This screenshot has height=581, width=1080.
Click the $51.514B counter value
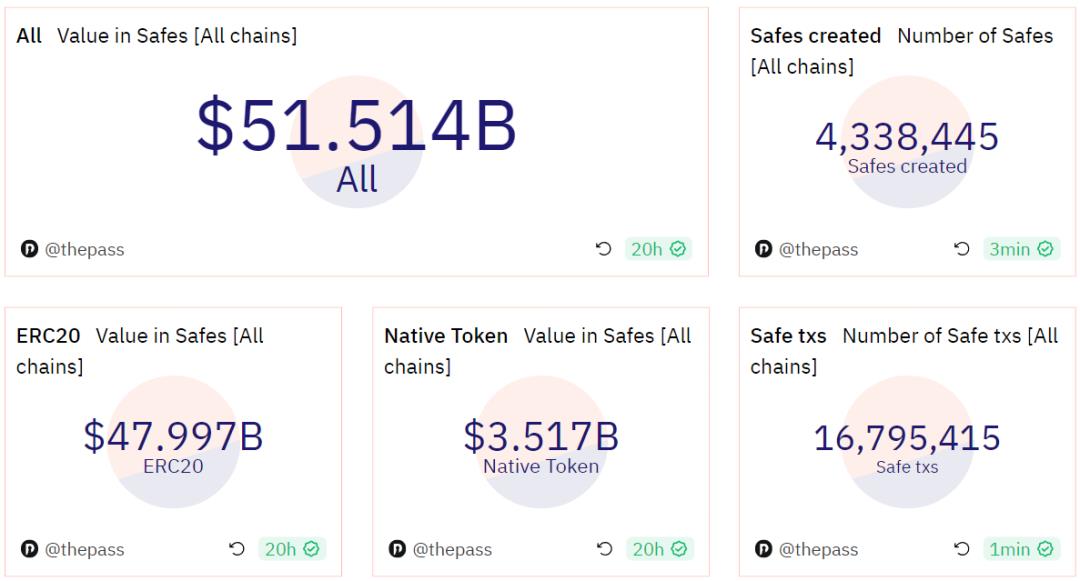pyautogui.click(x=356, y=126)
